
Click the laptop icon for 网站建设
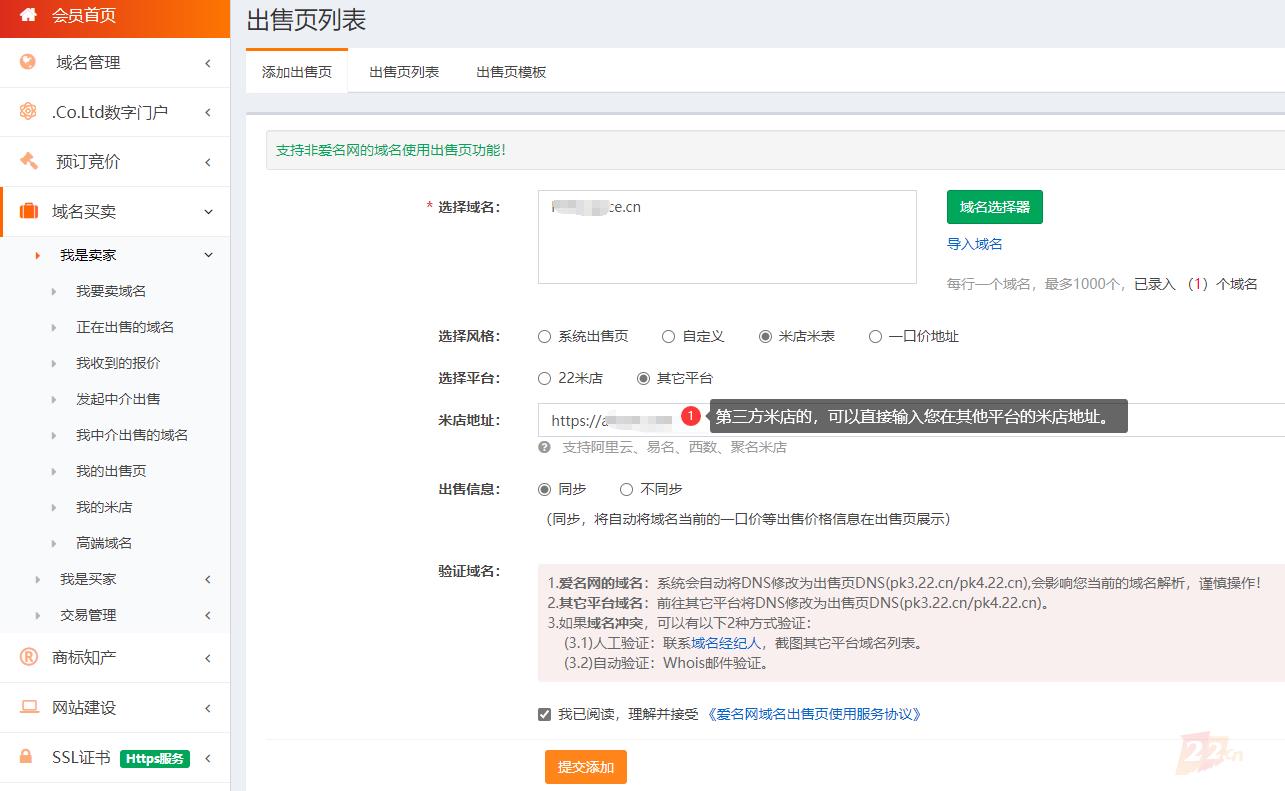[x=28, y=707]
